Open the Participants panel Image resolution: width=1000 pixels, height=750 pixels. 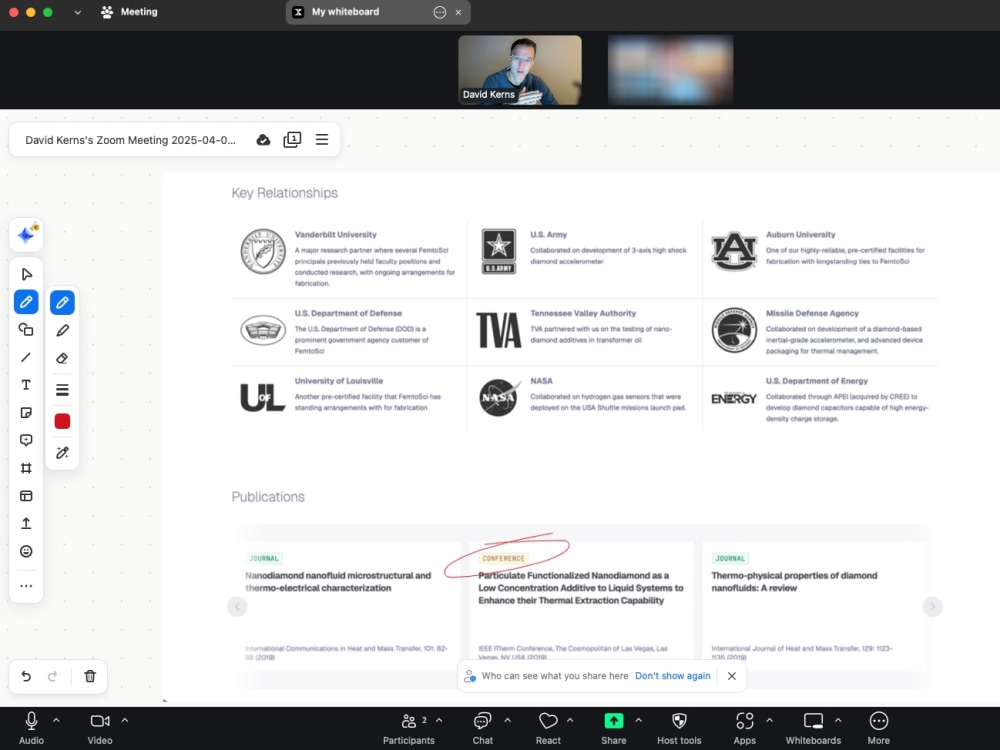(x=409, y=728)
